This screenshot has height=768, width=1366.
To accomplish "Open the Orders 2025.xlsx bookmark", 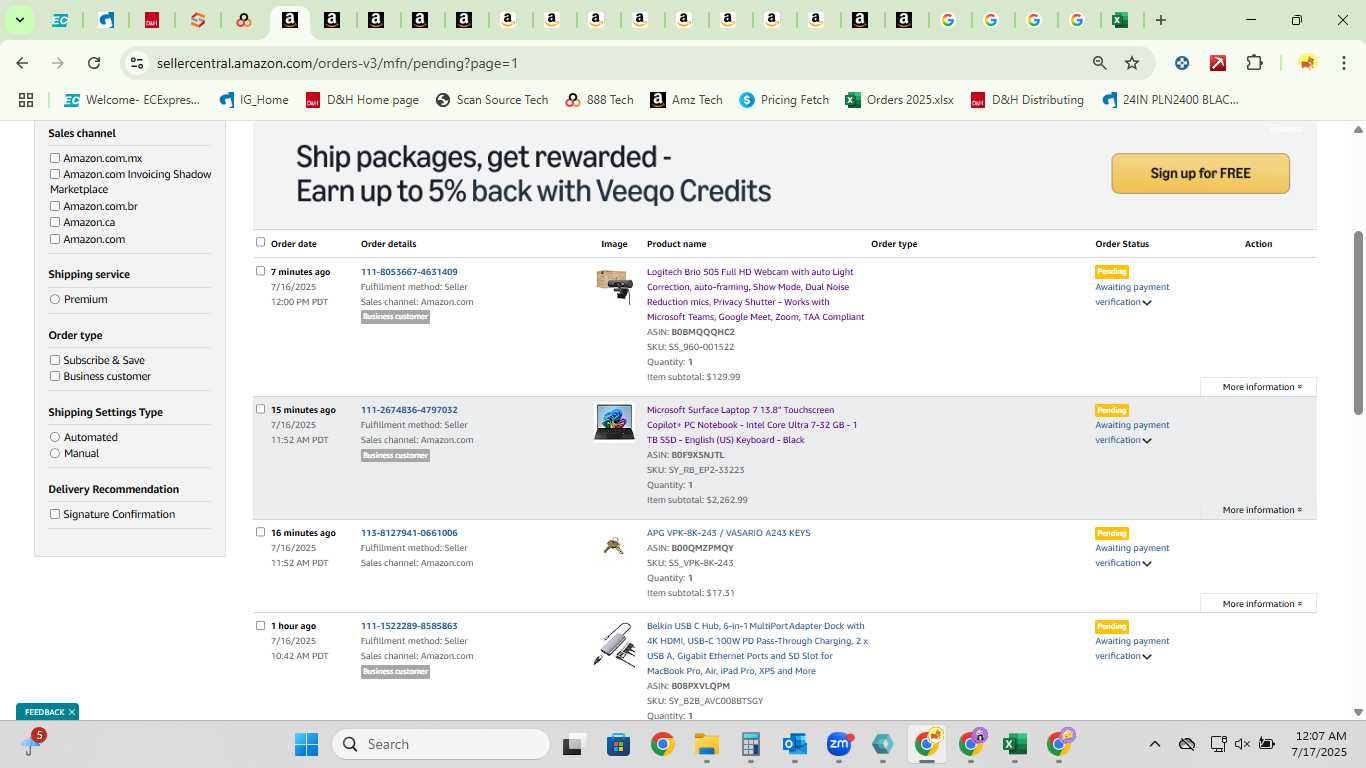I will (899, 100).
